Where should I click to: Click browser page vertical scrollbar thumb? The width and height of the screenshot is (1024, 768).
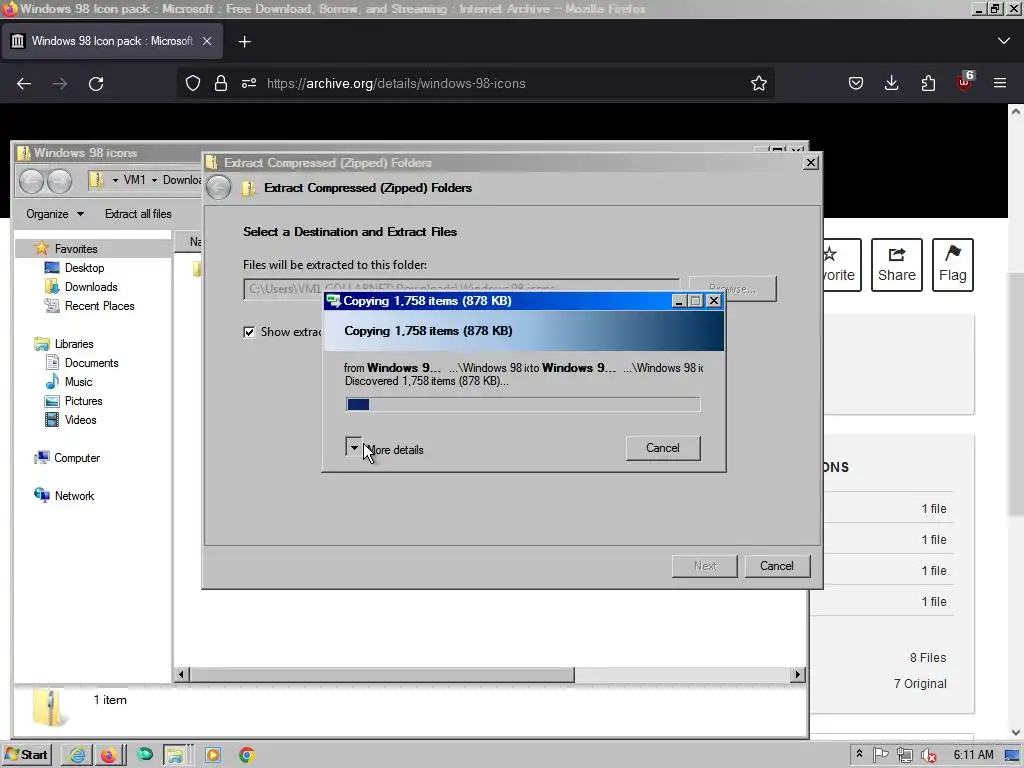pos(1016,392)
